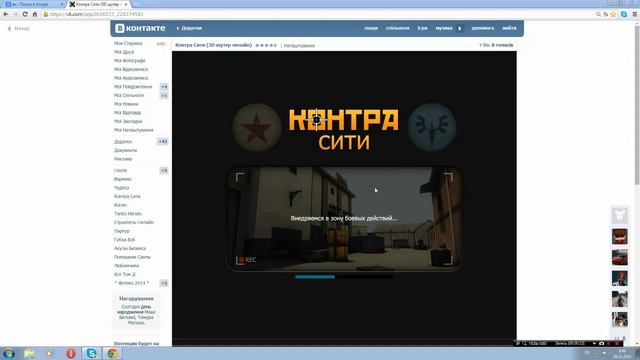Go back with the browser back arrow
Image resolution: width=640 pixels, height=360 pixels.
click(6, 14)
